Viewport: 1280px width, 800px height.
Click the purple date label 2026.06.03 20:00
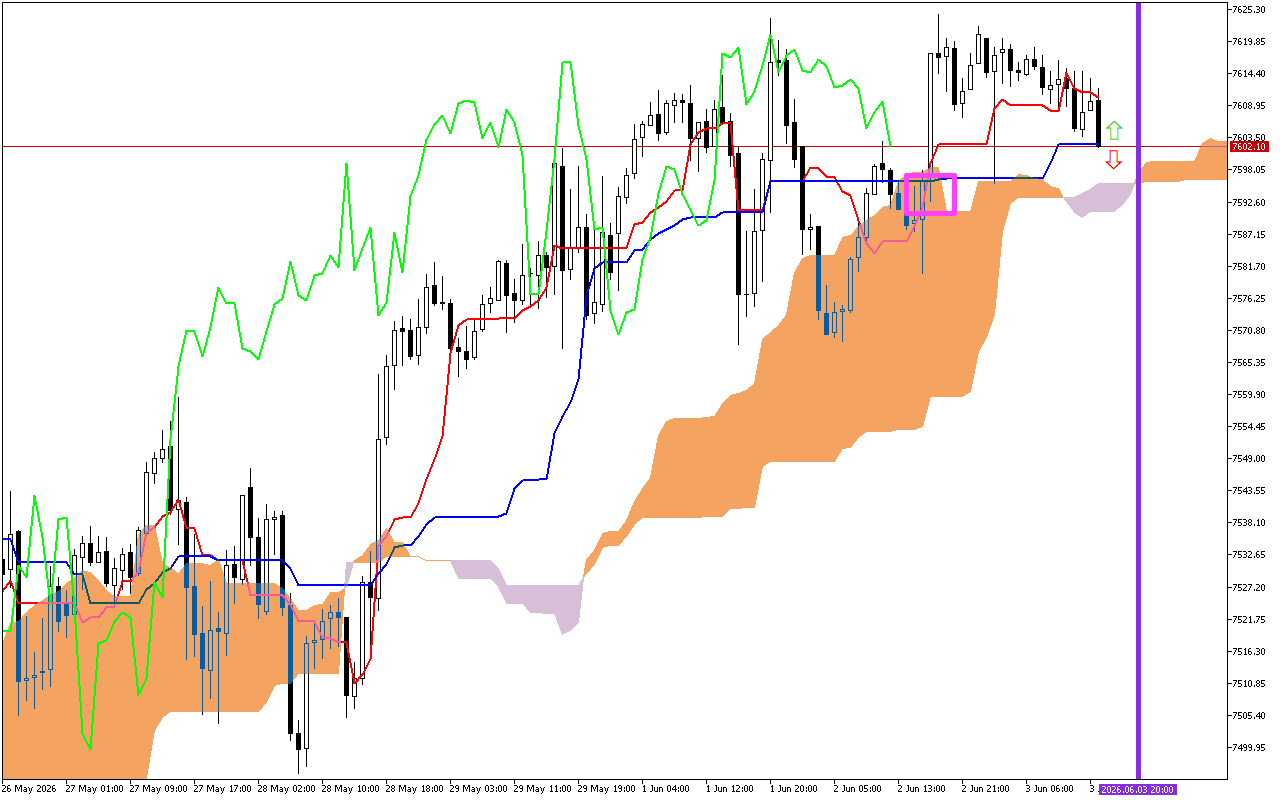[1138, 789]
